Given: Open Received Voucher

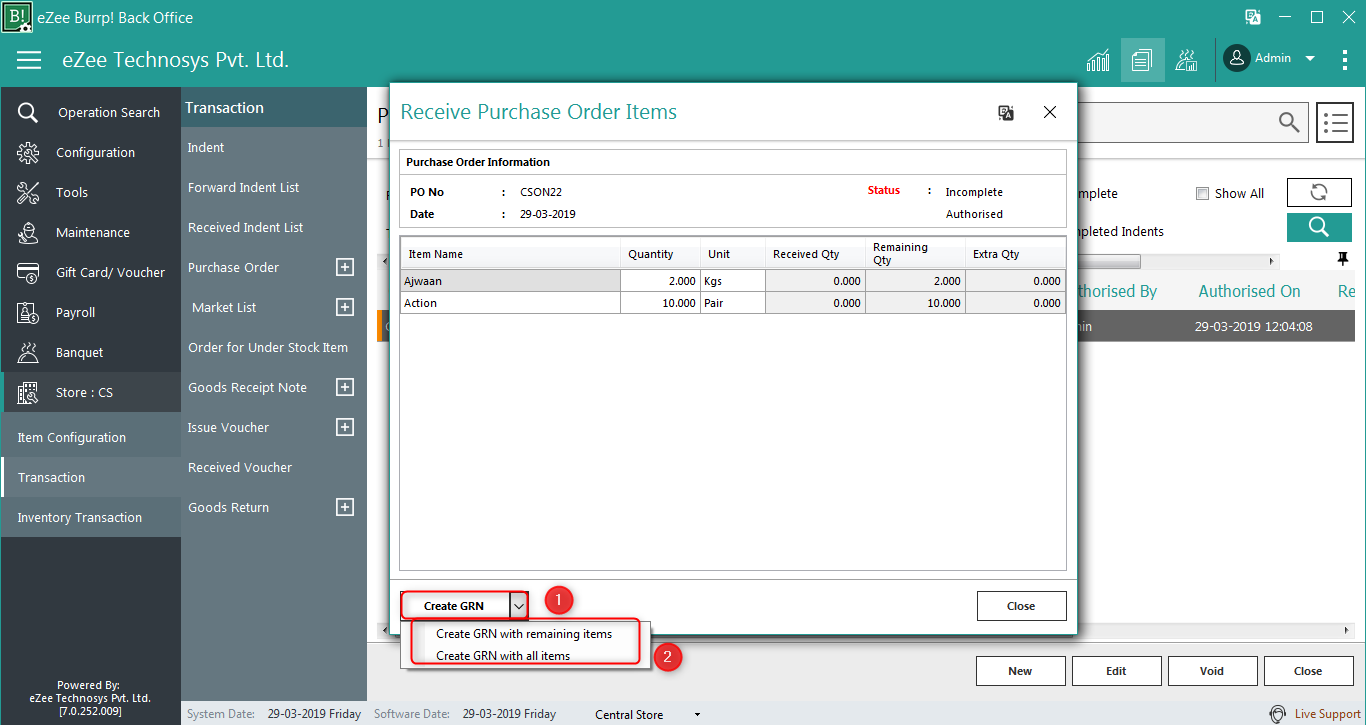Looking at the screenshot, I should 240,467.
